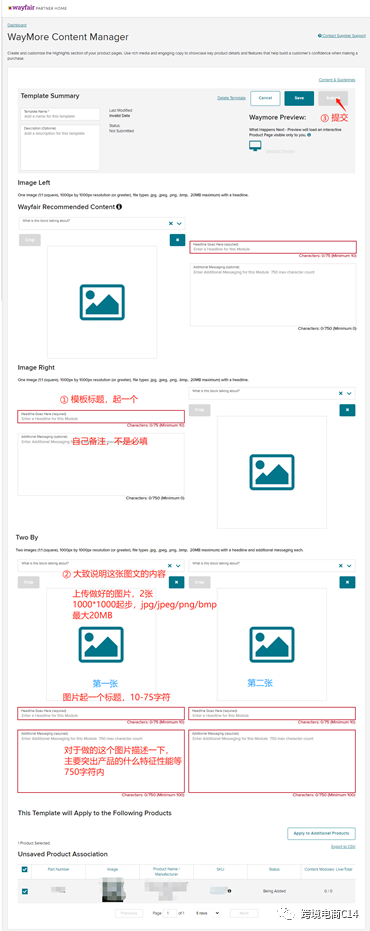The height and width of the screenshot is (931, 370).
Task: Clear the Image Left topic selection (x)
Action: pyautogui.click(x=170, y=224)
